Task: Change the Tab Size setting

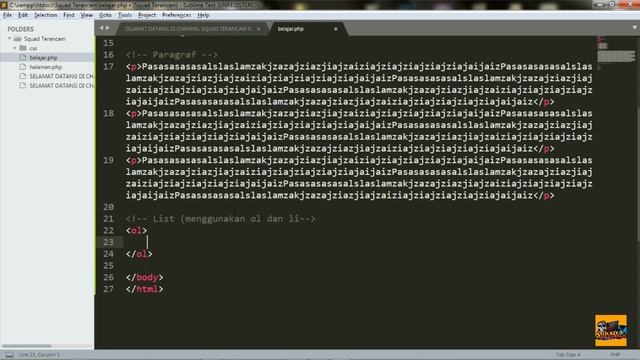Action: click(x=568, y=355)
